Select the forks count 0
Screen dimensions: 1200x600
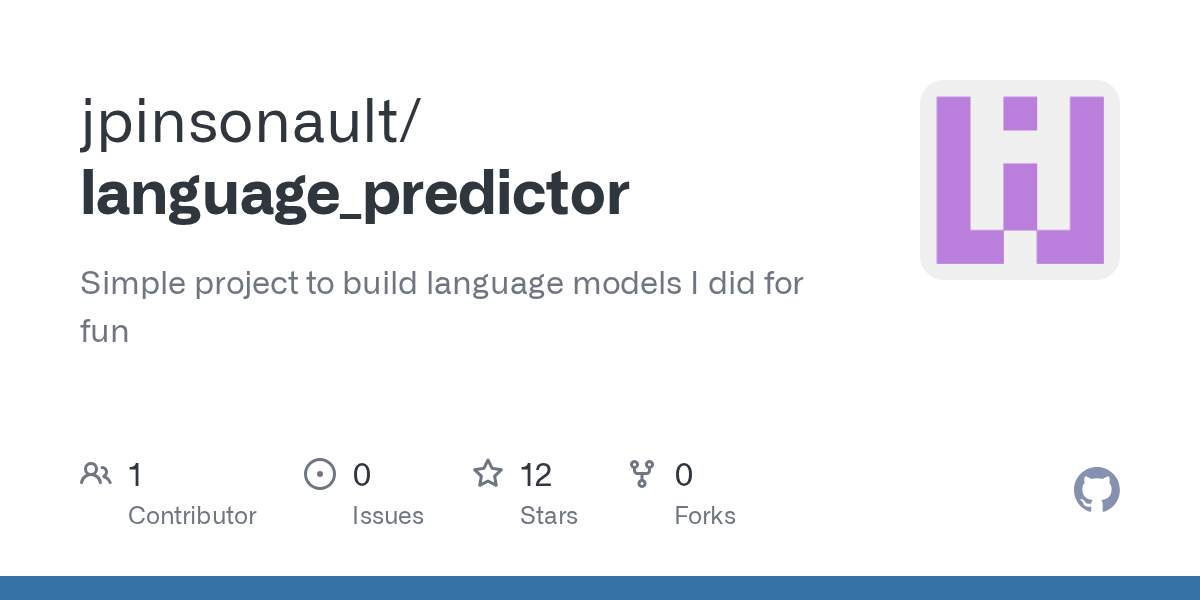684,474
